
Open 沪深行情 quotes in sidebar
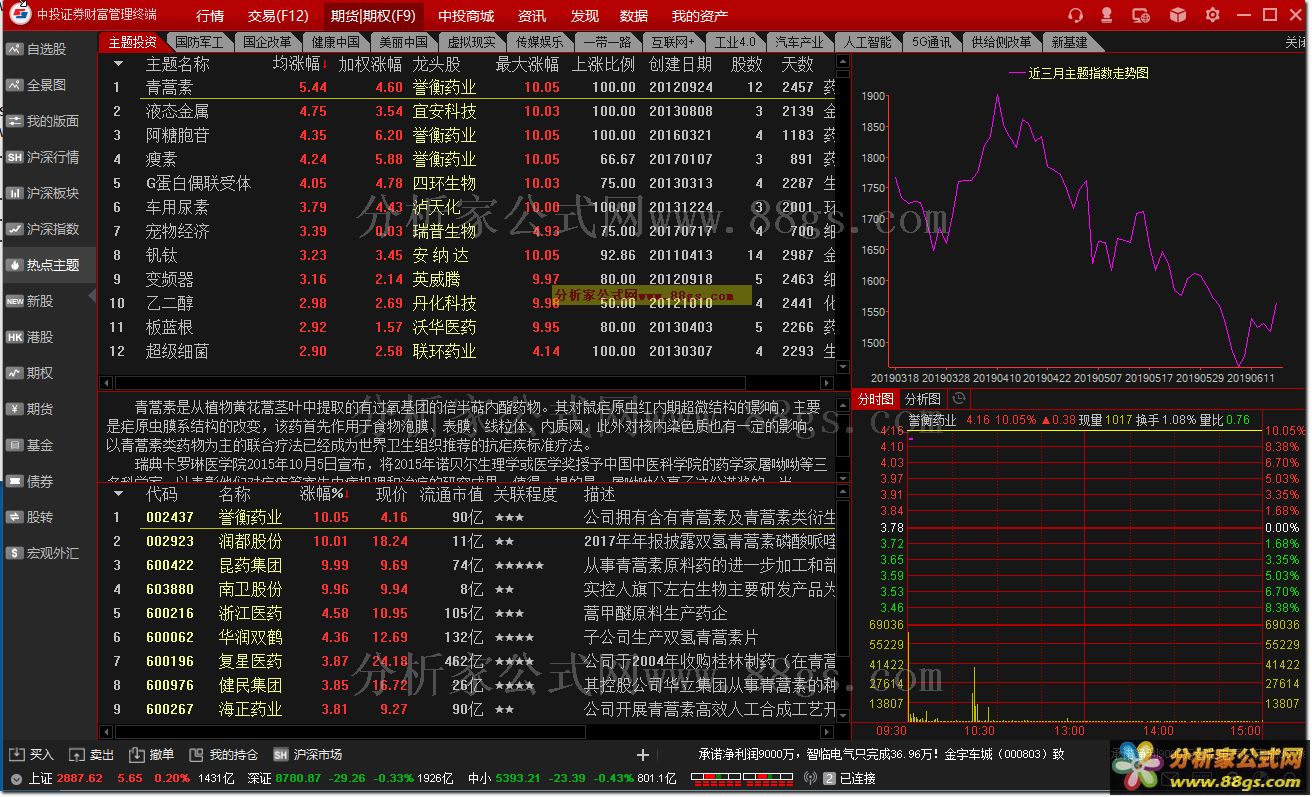coord(48,157)
